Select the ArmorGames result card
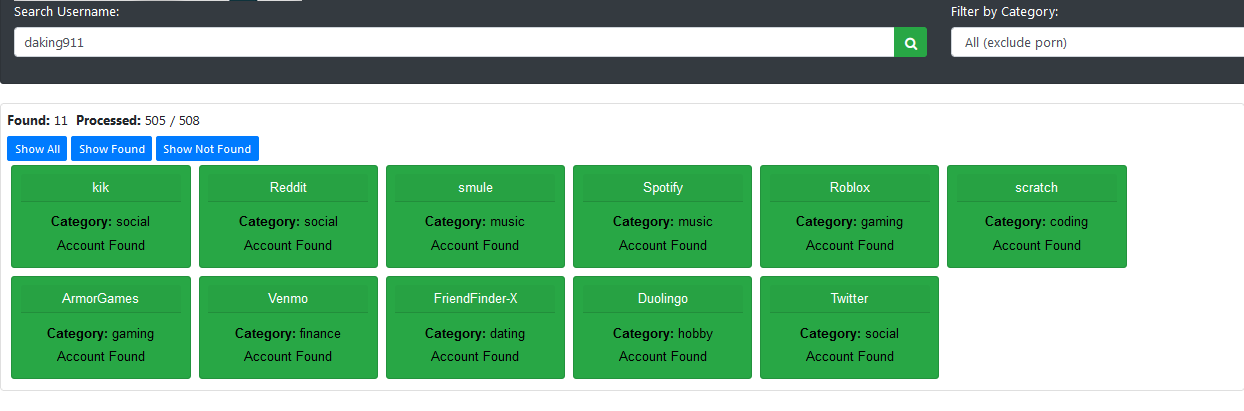This screenshot has height=411, width=1244. pyautogui.click(x=100, y=327)
